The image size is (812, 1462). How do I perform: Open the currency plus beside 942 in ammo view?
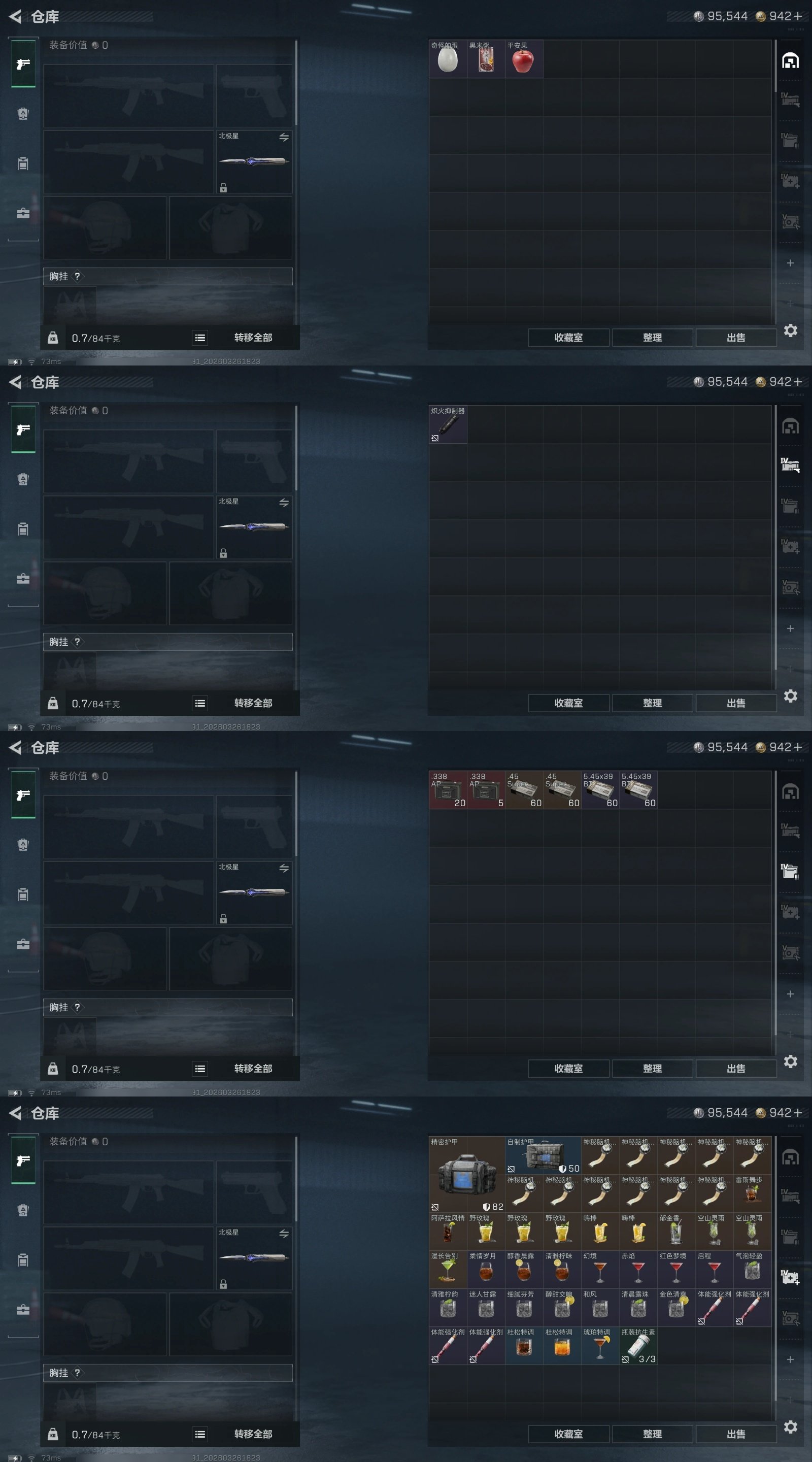pyautogui.click(x=798, y=747)
